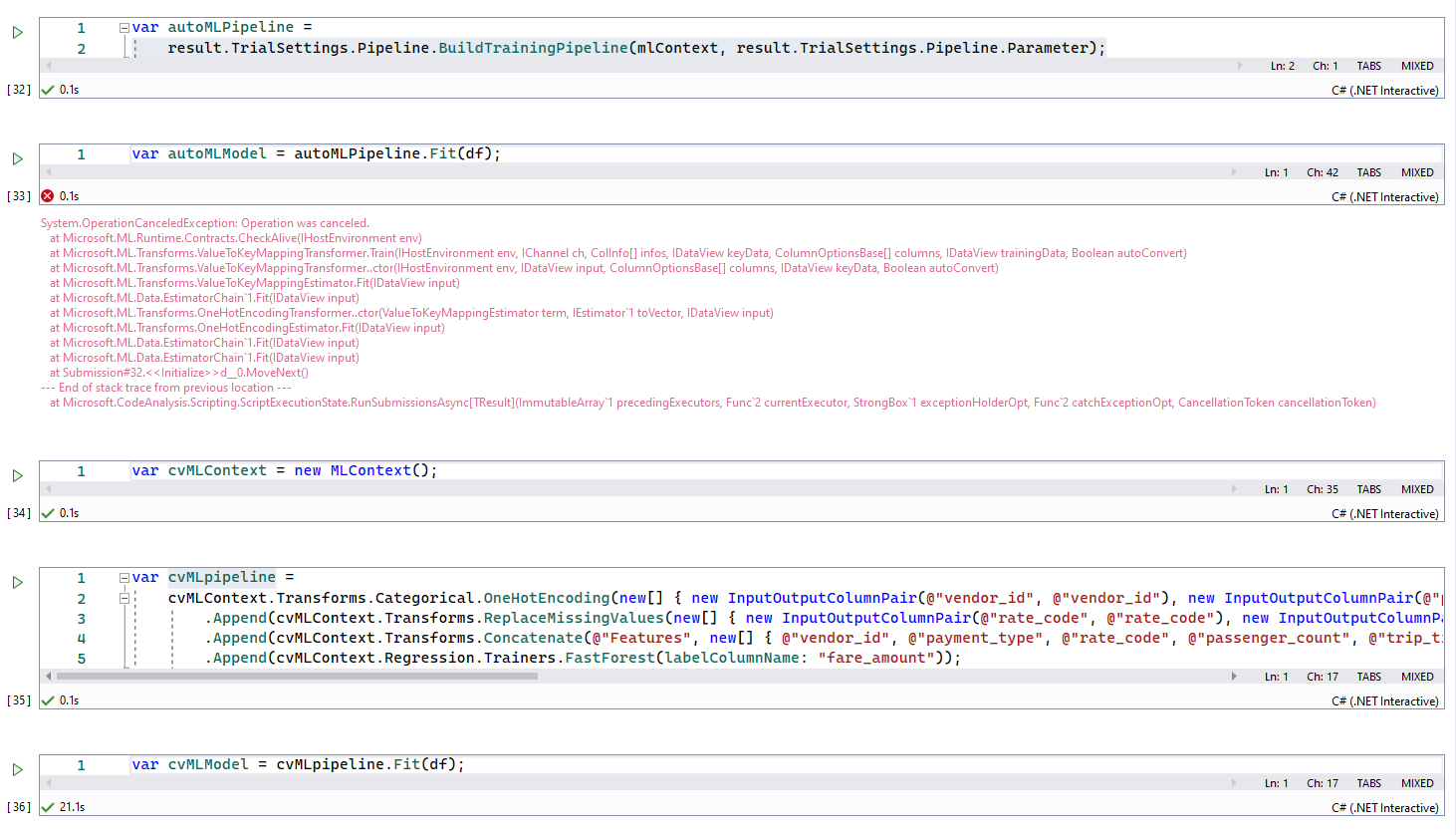Open language picker C# (.NET Interactive) for cell 35
This screenshot has width=1456, height=835.
1384,701
